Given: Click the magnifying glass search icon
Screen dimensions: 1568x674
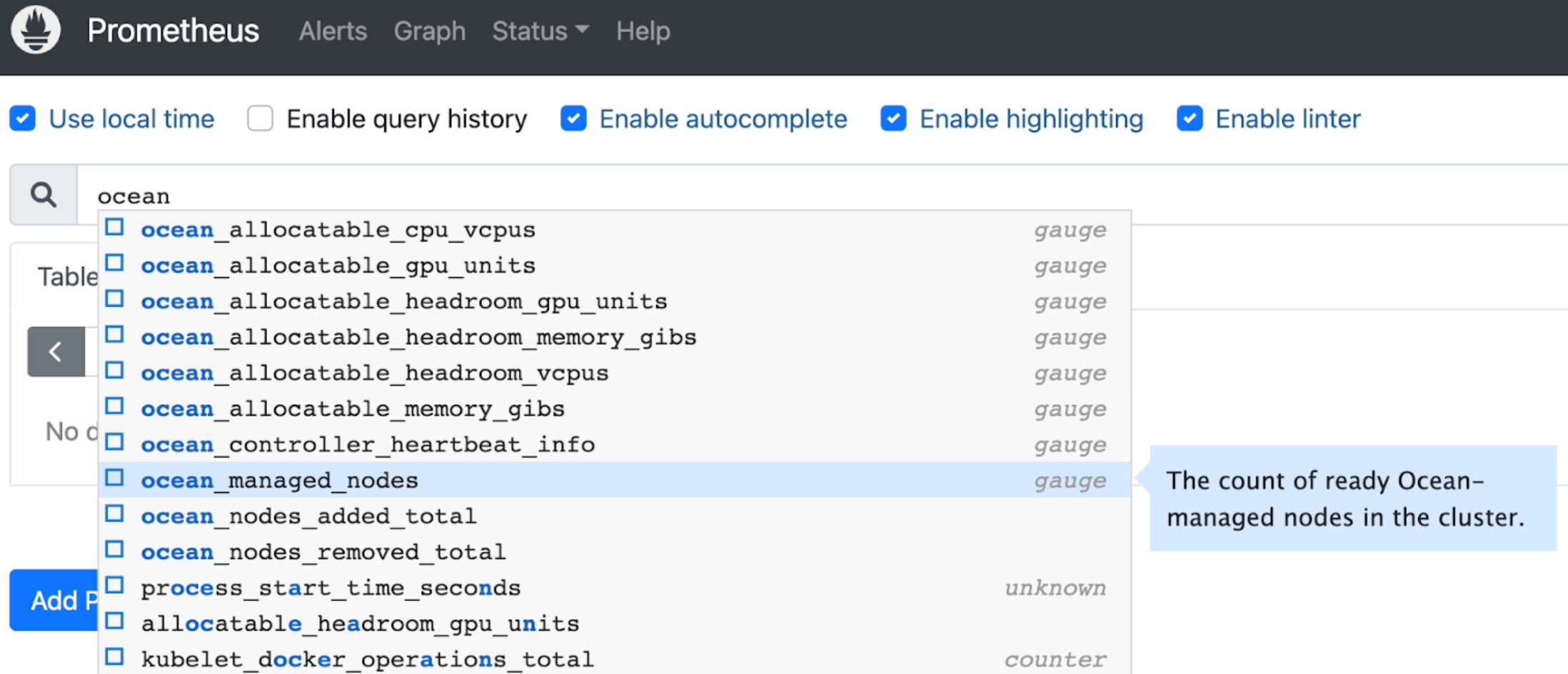Looking at the screenshot, I should (44, 195).
